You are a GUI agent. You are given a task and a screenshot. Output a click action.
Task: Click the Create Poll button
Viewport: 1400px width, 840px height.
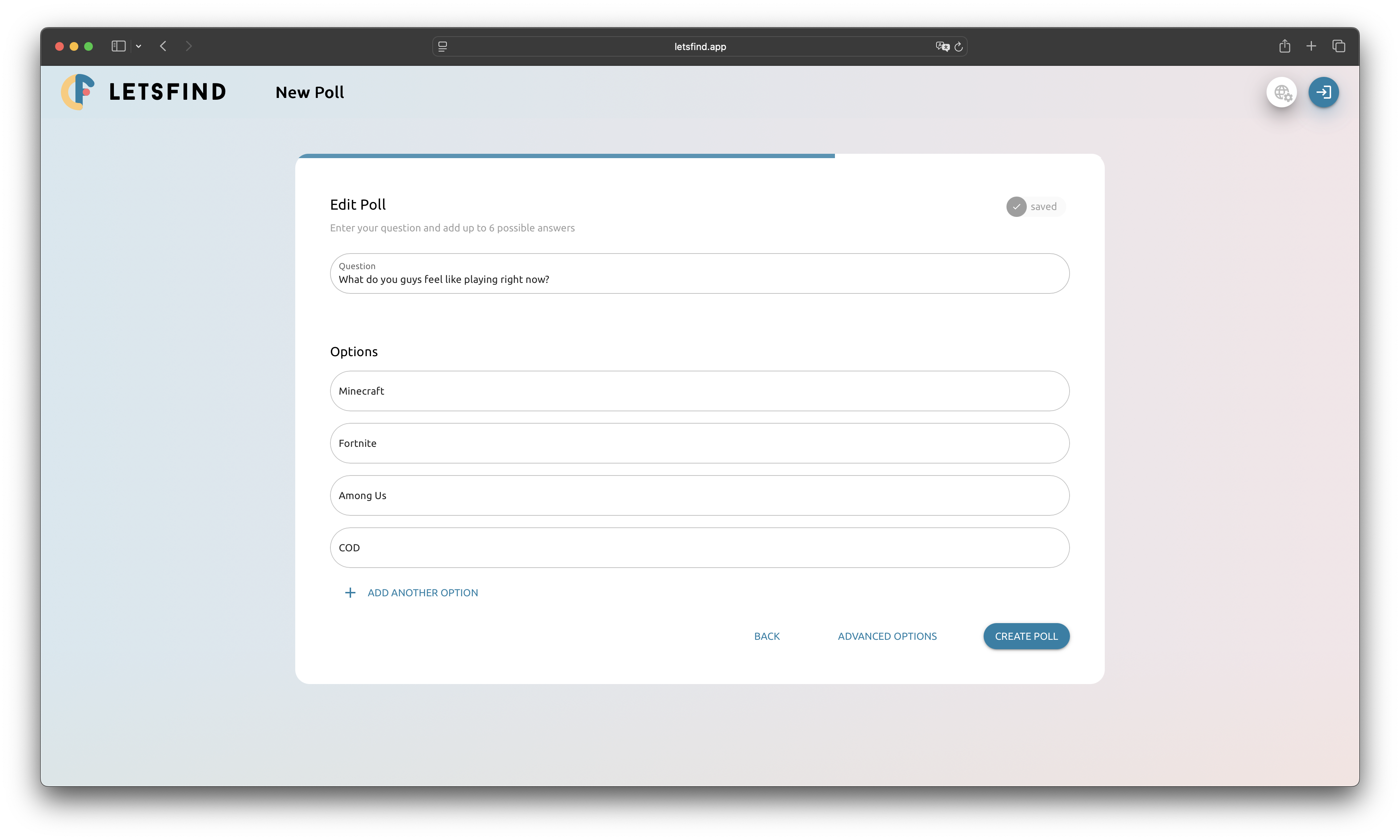pyautogui.click(x=1026, y=636)
